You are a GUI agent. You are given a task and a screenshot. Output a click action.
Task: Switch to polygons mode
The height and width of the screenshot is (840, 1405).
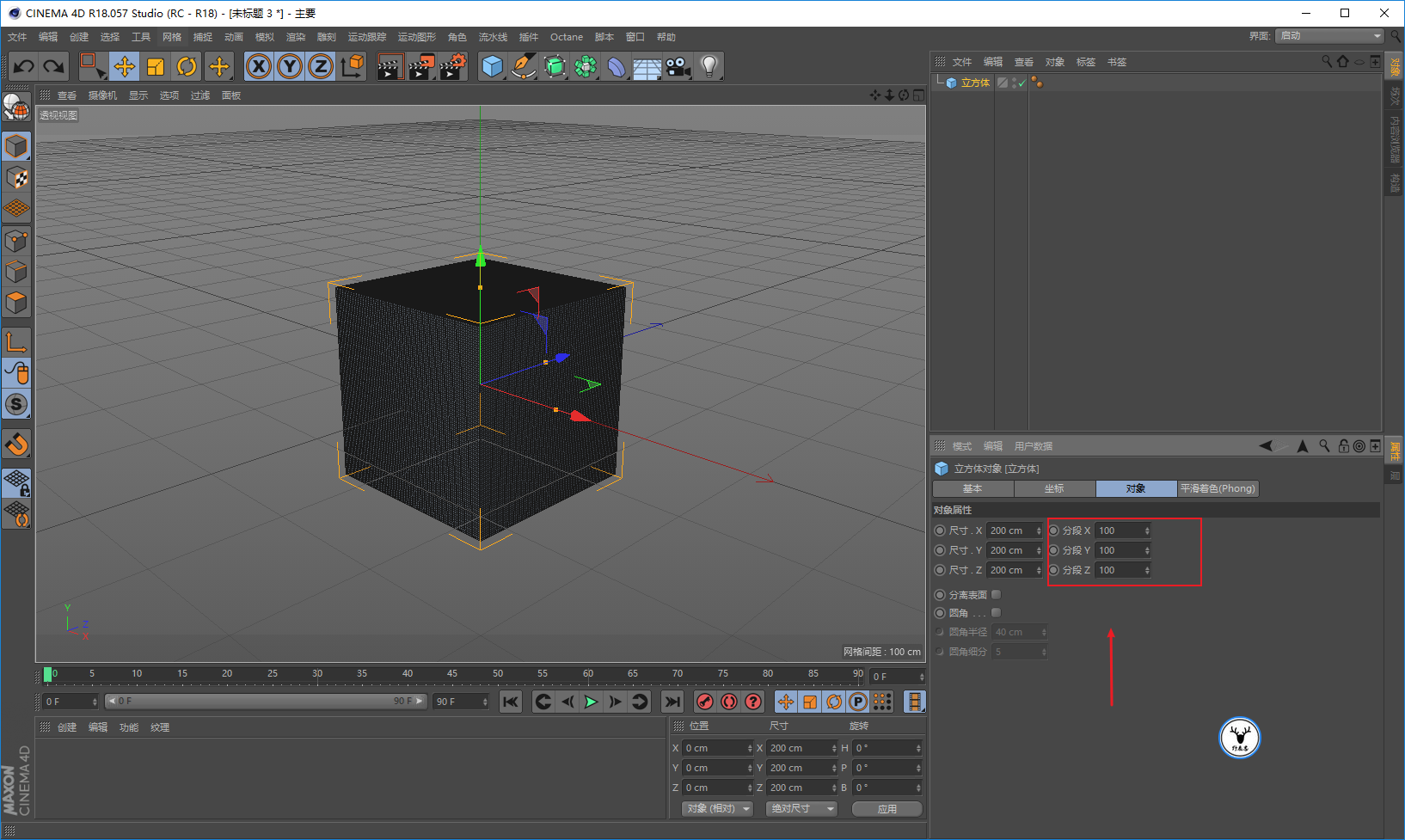coord(16,303)
